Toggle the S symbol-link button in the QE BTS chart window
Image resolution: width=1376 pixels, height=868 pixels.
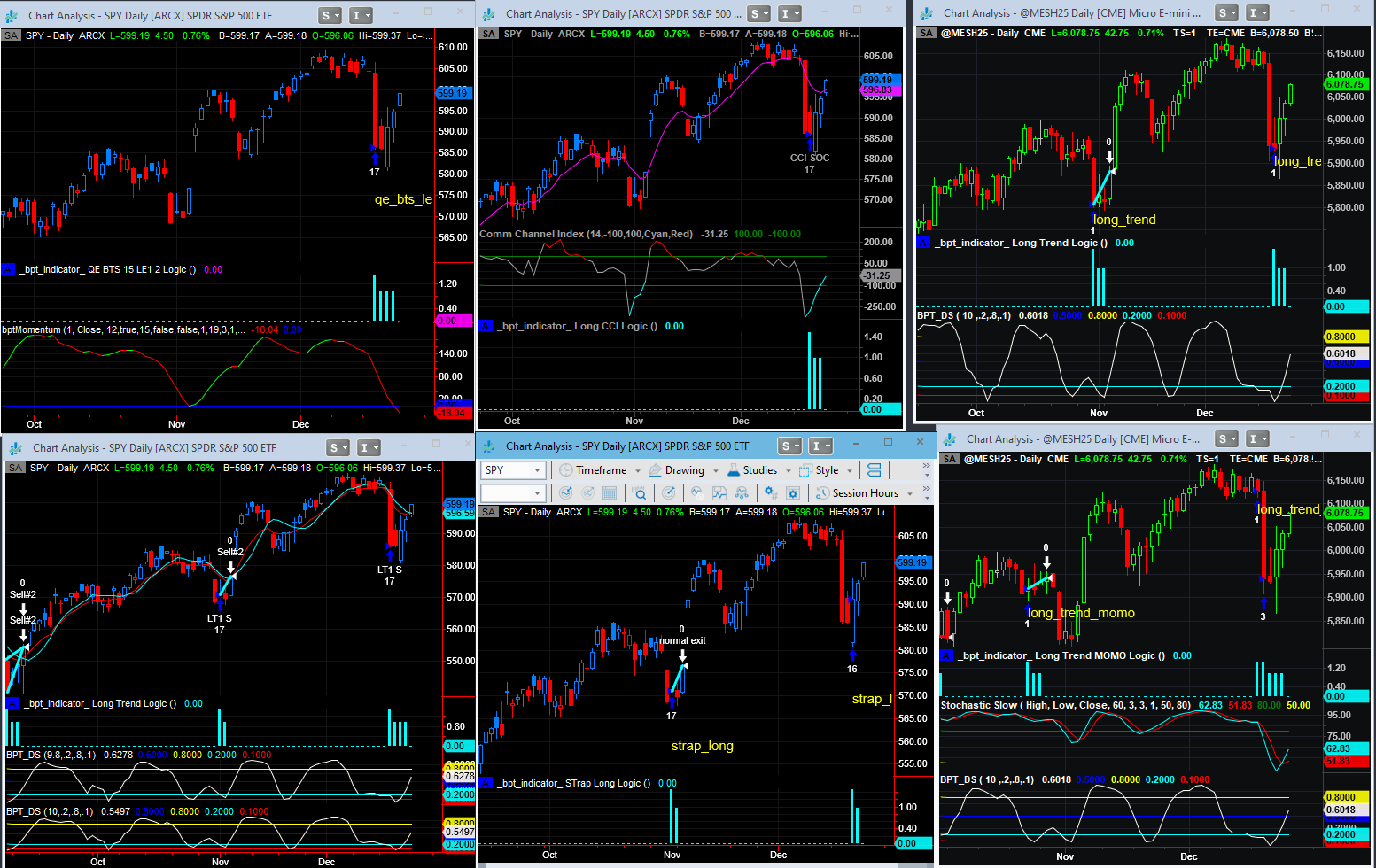[x=326, y=15]
